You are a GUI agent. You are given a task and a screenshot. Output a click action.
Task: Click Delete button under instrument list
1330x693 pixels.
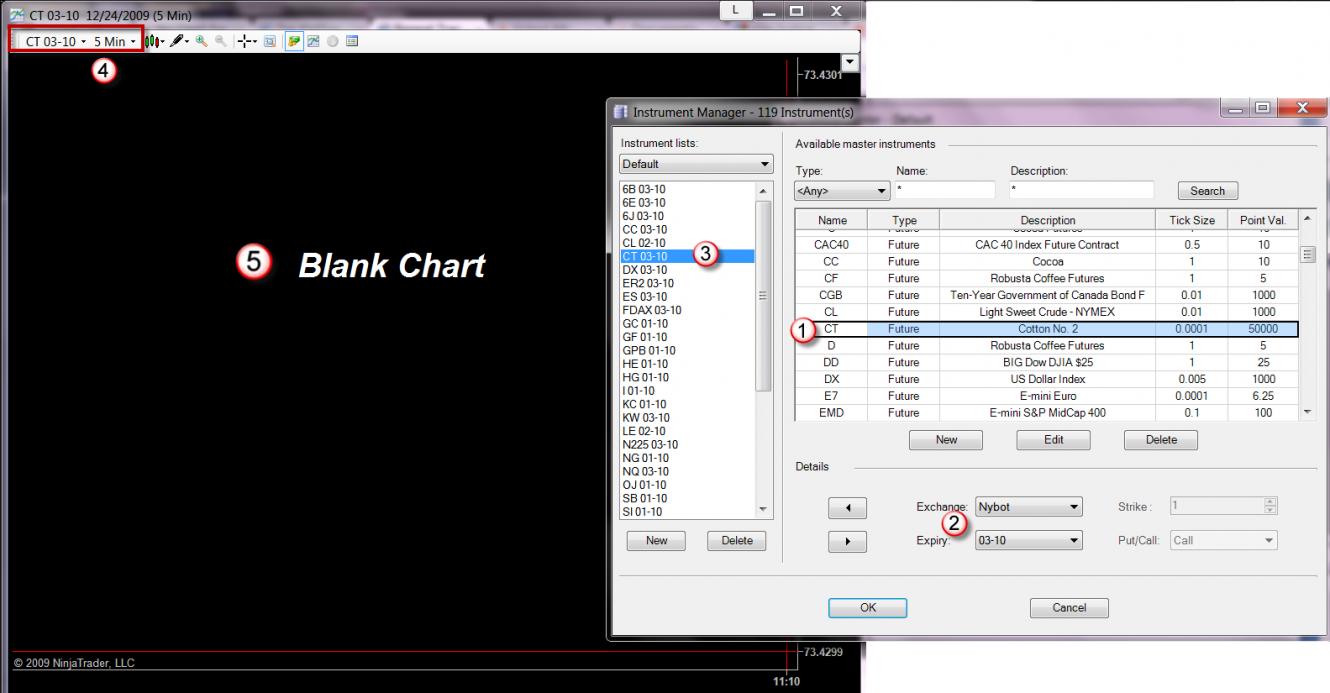736,540
